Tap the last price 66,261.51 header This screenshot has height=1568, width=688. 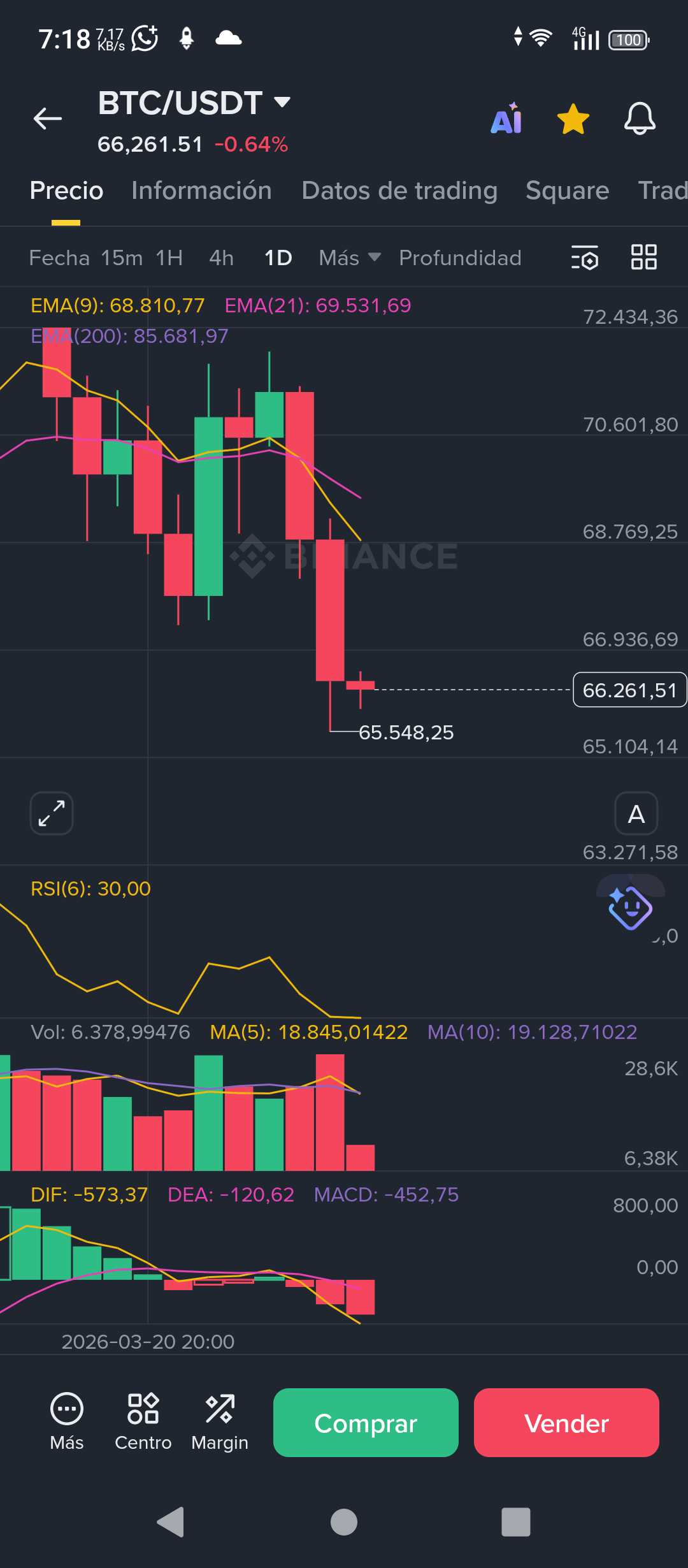click(150, 145)
